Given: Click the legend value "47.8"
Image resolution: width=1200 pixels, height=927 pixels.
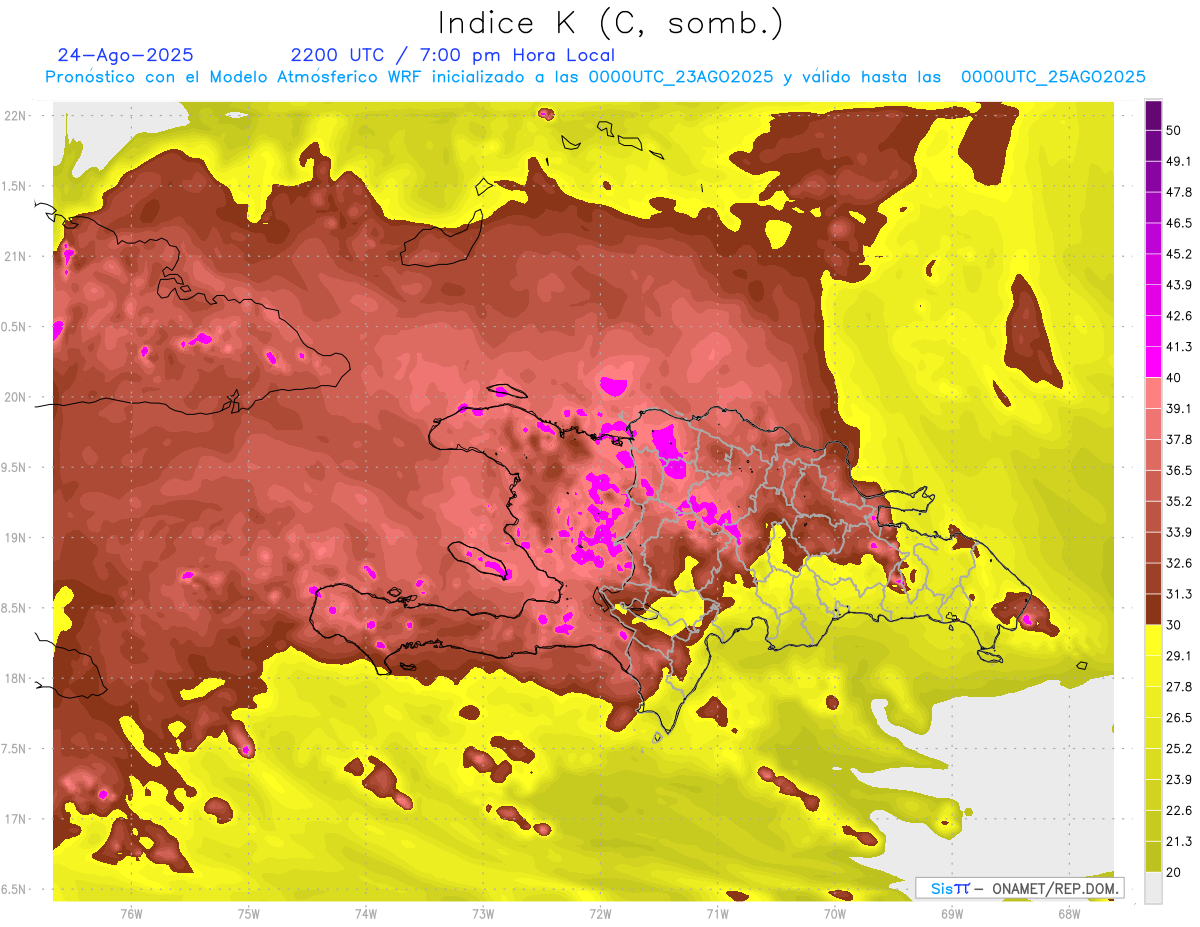Looking at the screenshot, I should [x=1179, y=192].
